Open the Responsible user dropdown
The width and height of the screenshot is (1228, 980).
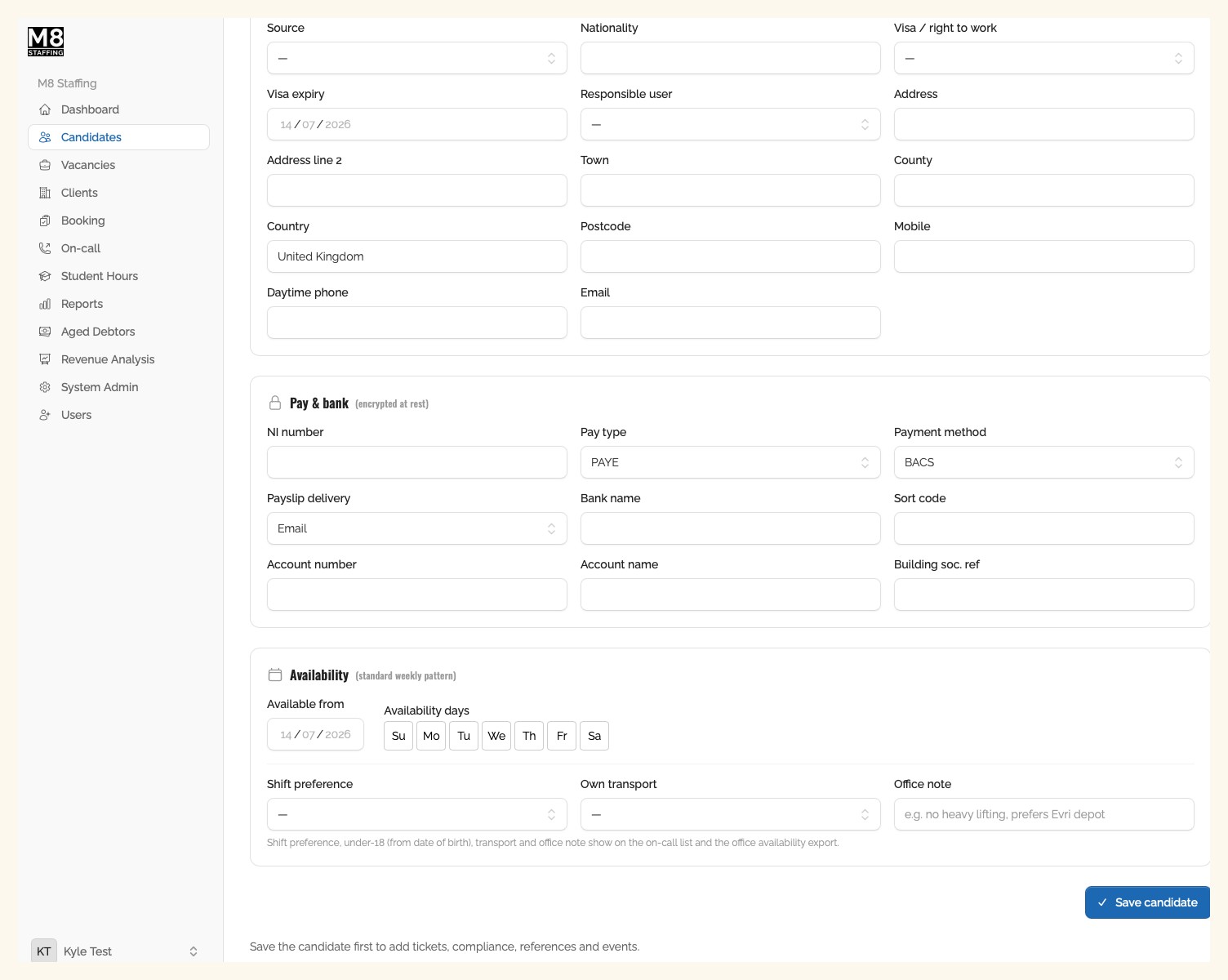[731, 124]
